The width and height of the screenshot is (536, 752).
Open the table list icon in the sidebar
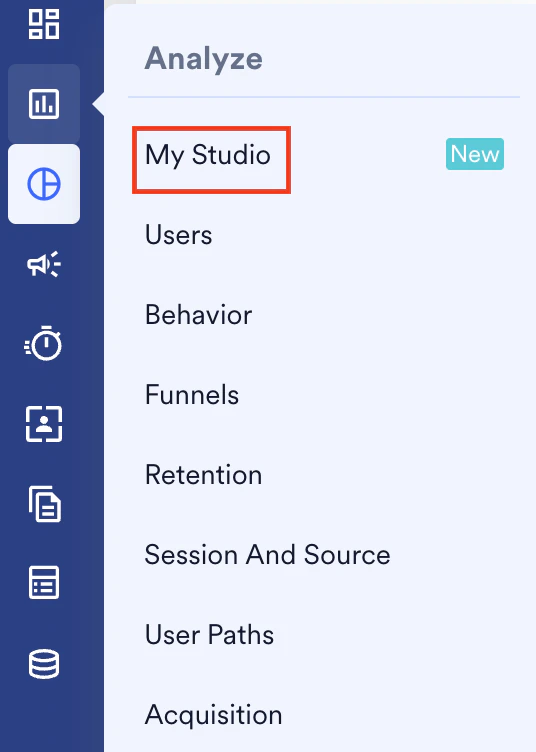point(44,583)
